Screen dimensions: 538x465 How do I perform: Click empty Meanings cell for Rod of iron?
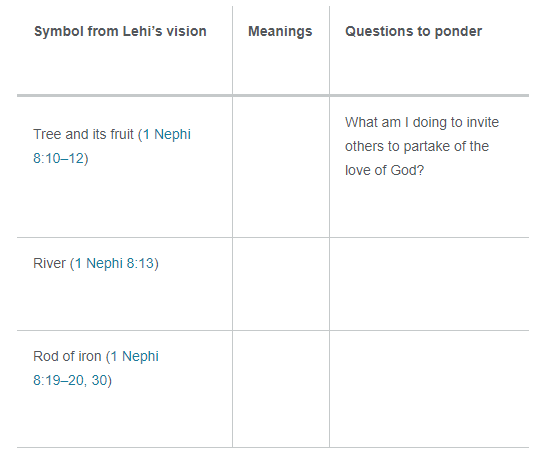(281, 389)
